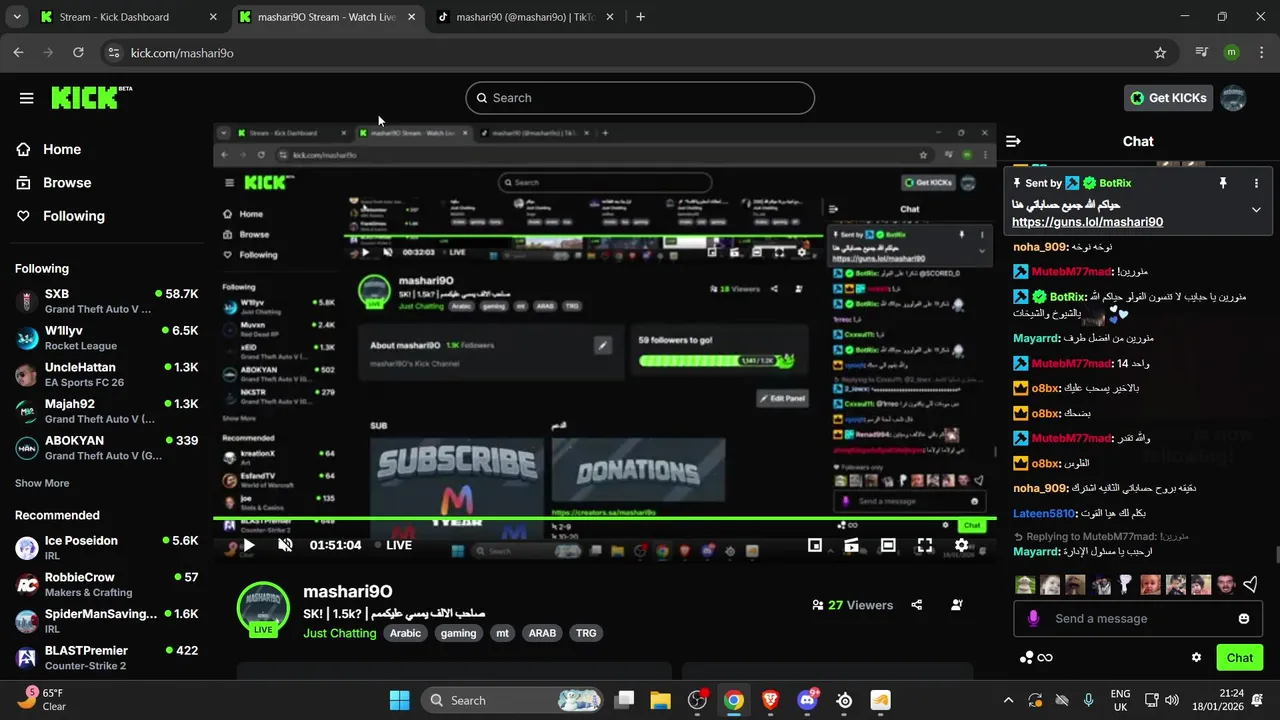Click the chat scrollbar
This screenshot has height=720, width=1280.
coord(1276,555)
